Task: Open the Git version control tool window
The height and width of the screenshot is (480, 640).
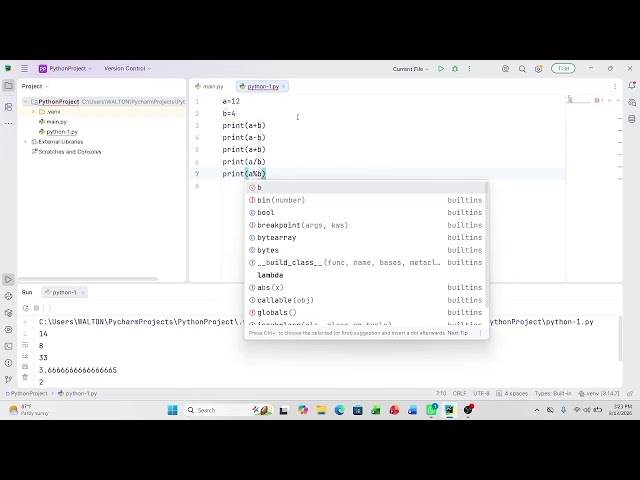Action: click(8, 379)
